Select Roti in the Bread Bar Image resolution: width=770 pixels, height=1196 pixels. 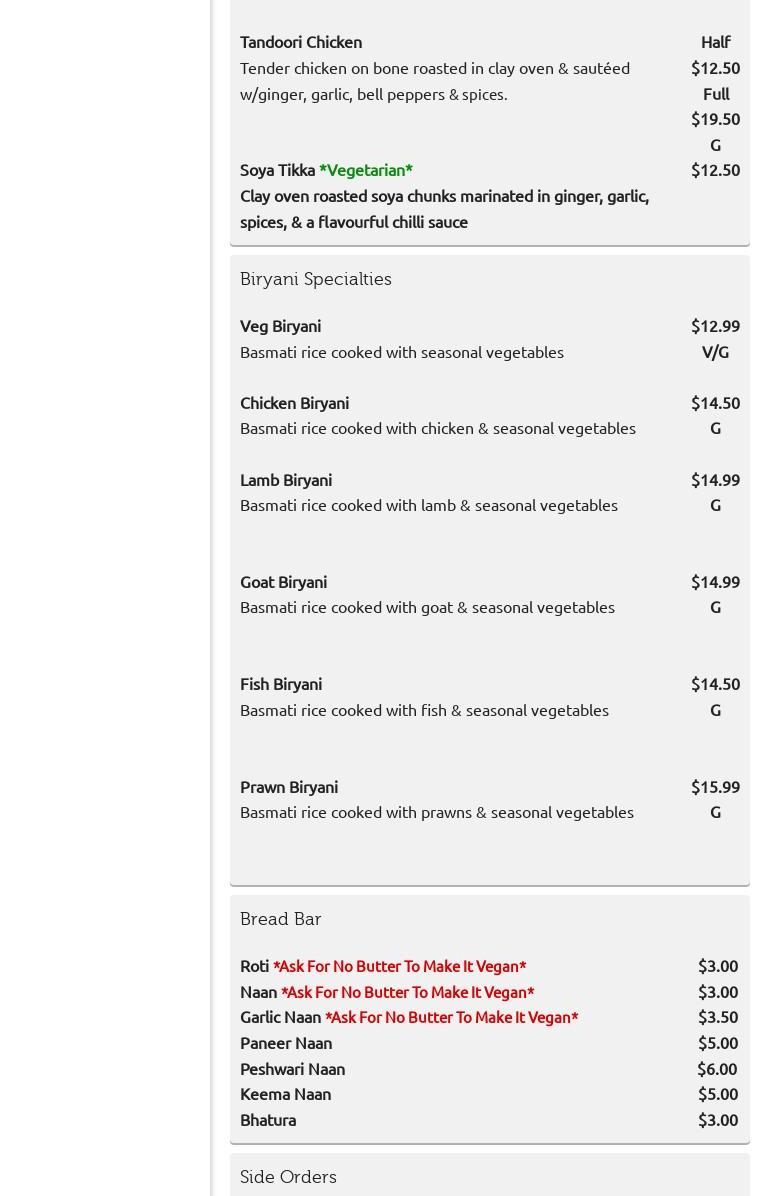click(x=254, y=966)
